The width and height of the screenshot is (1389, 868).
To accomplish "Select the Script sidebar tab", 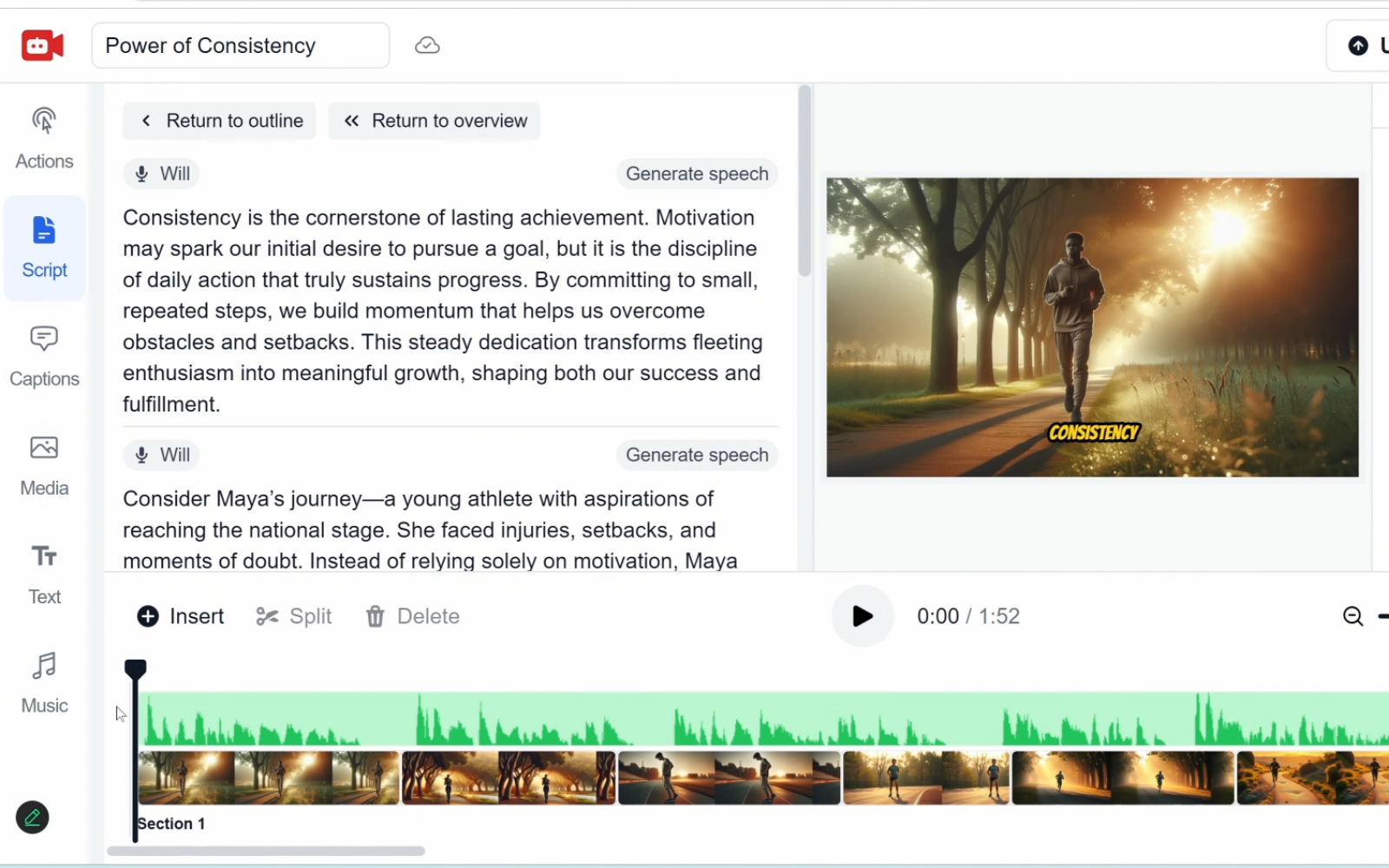I will (x=44, y=248).
